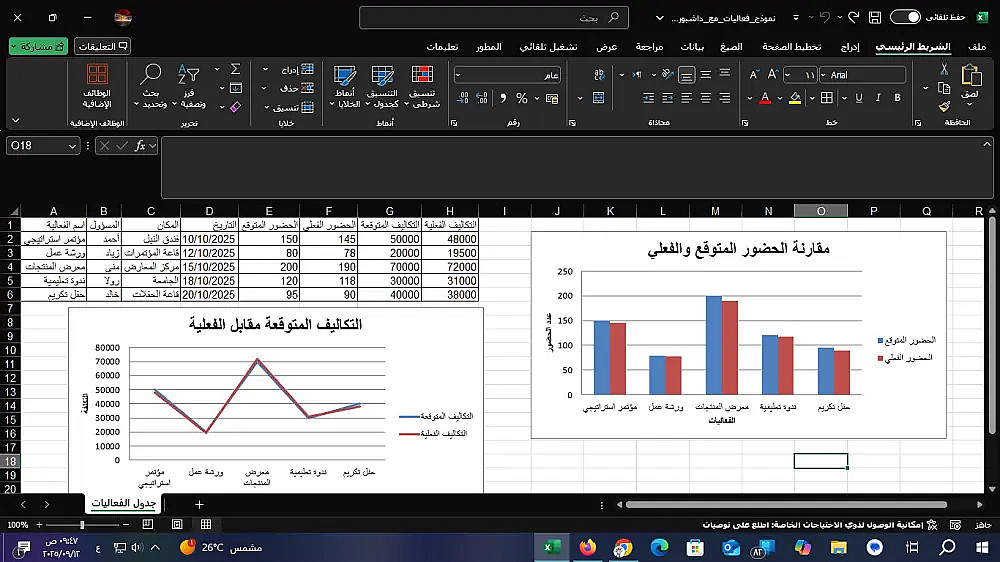
Task: Click Delete (حذف) cells button
Action: 298,88
